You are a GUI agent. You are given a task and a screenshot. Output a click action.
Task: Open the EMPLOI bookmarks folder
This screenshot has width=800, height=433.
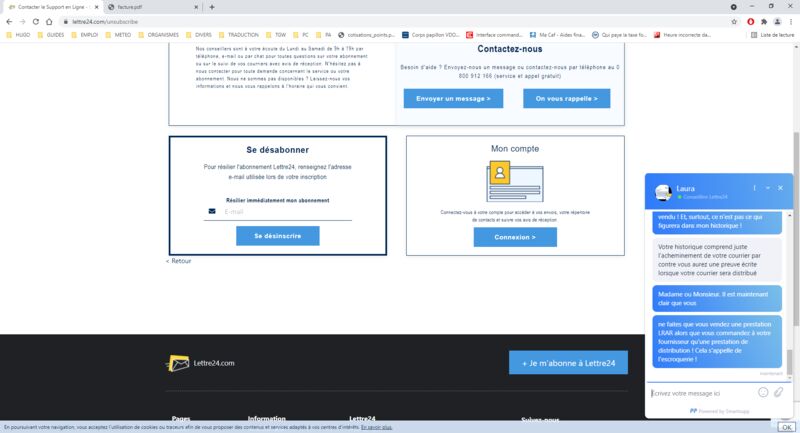(x=85, y=35)
